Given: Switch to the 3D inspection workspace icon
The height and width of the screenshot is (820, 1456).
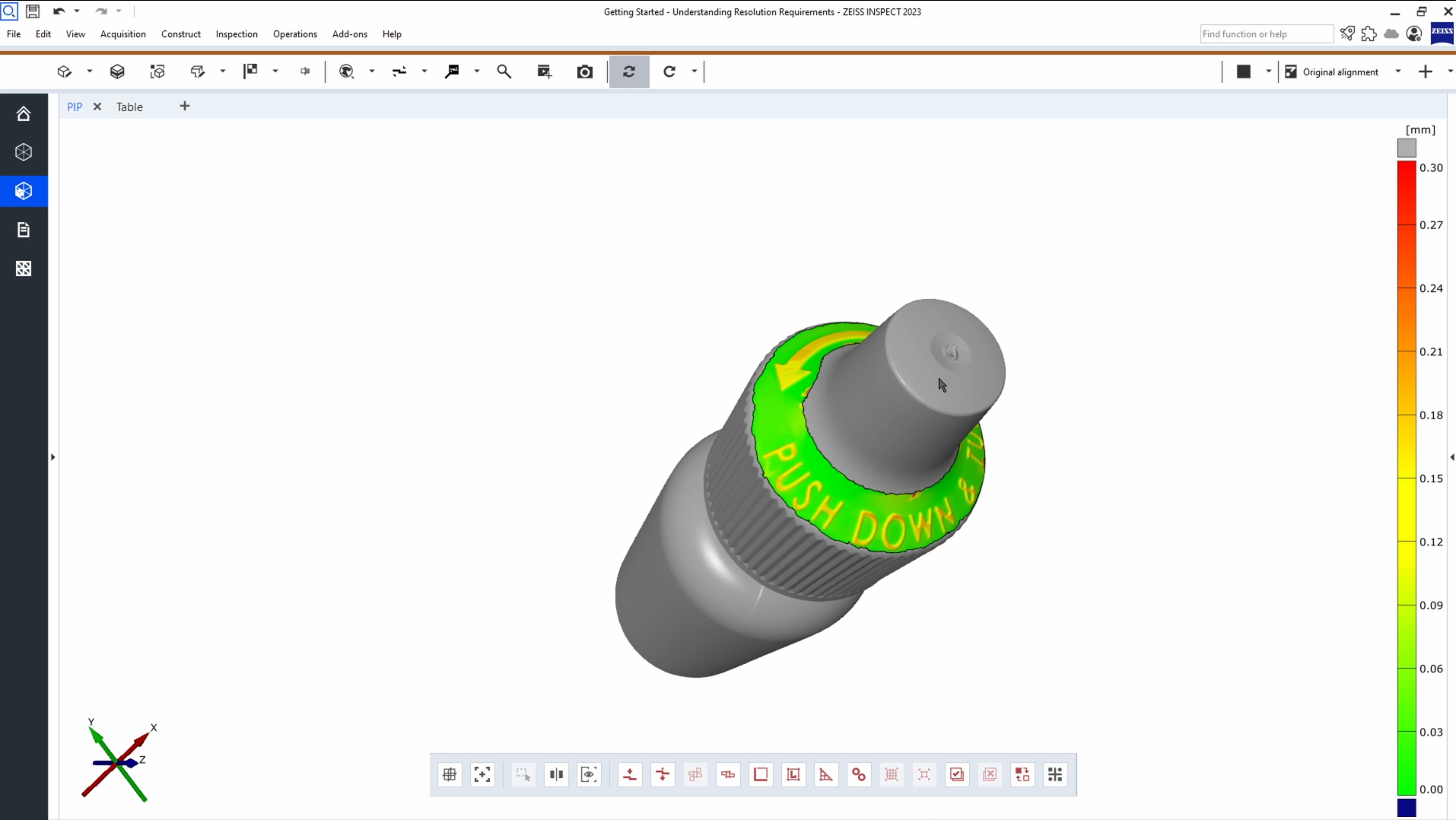Looking at the screenshot, I should [24, 191].
